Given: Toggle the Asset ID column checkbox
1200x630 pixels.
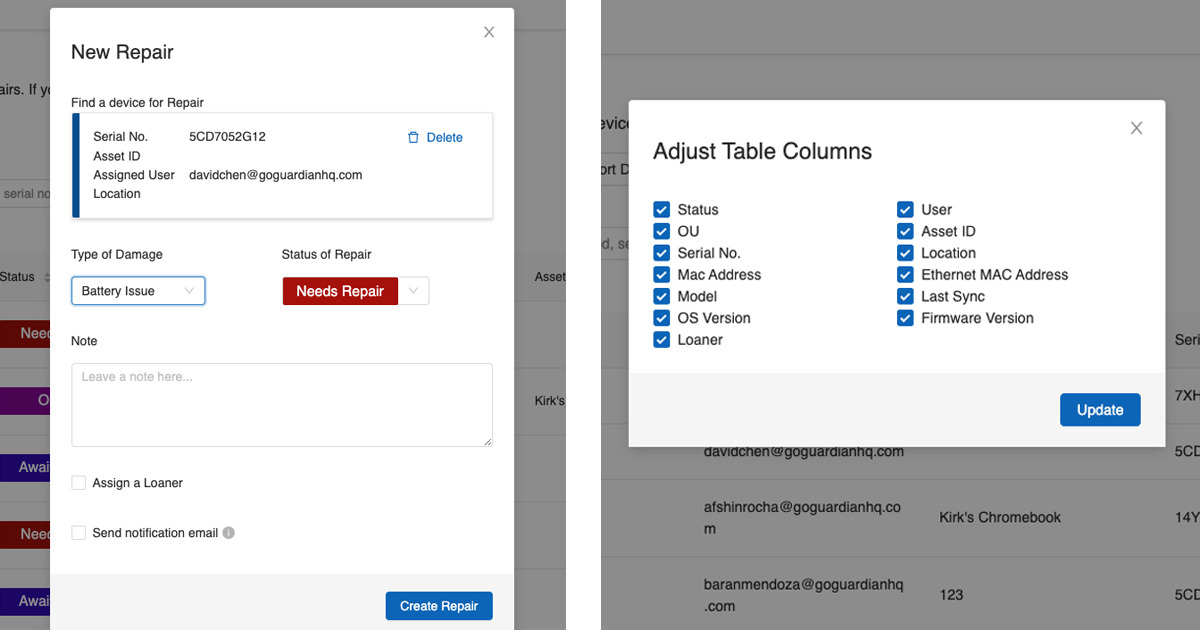Looking at the screenshot, I should (x=905, y=231).
